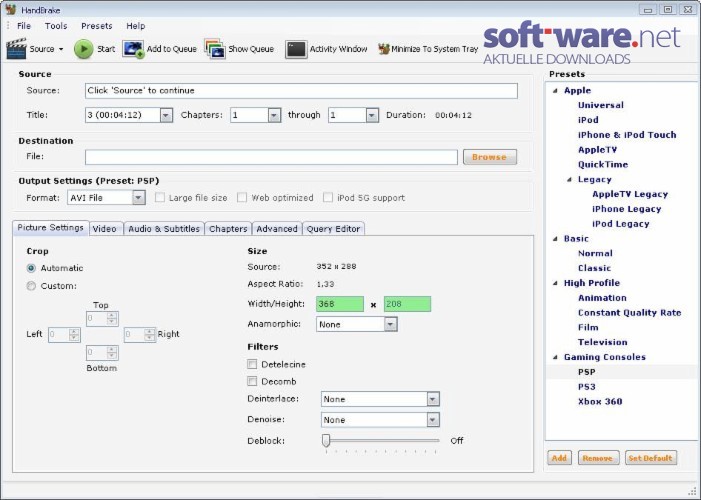Viewport: 701px width, 500px height.
Task: Click the Add to Queue icon
Action: pos(133,49)
